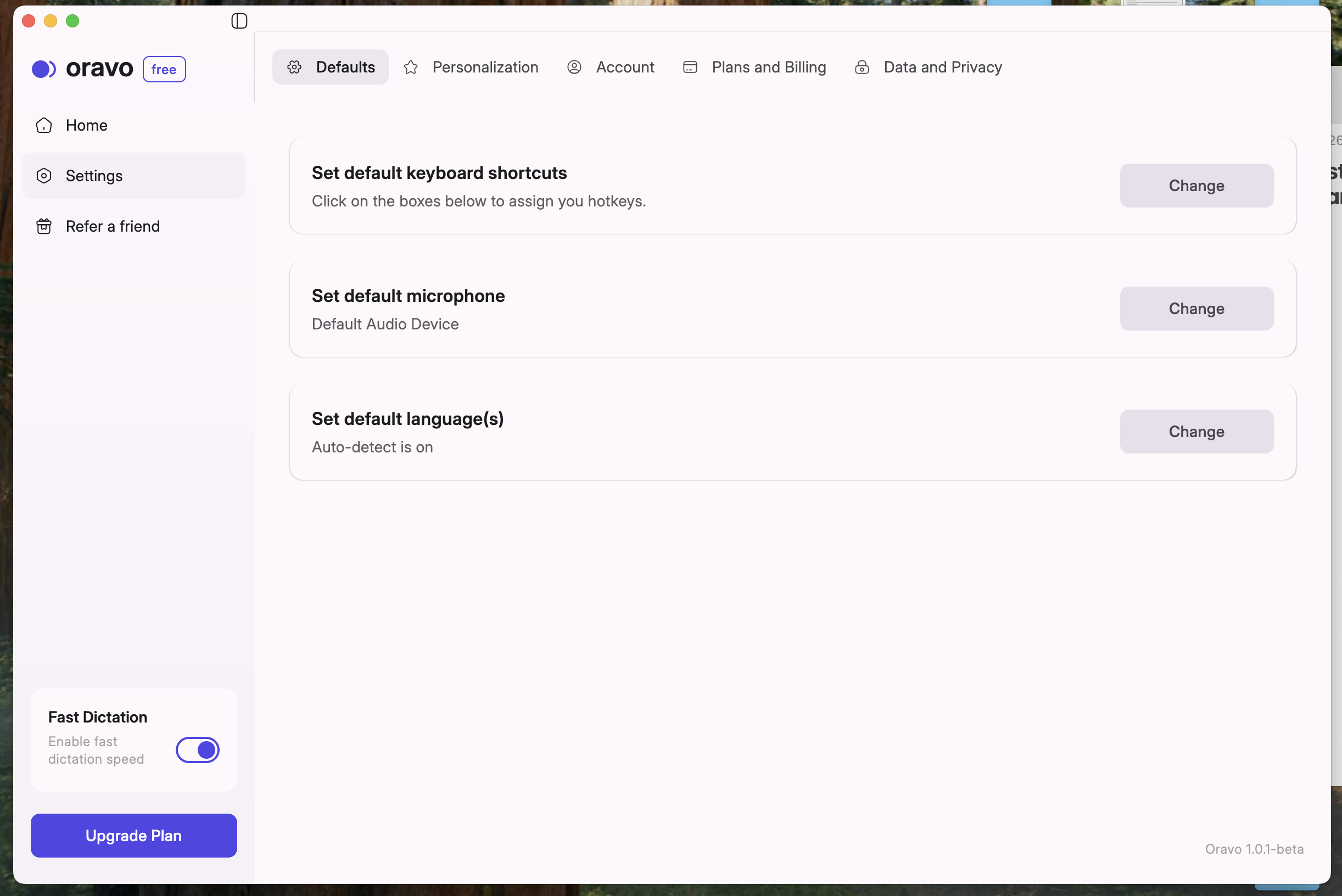1342x896 pixels.
Task: Open the Plans and Billing tab
Action: click(x=768, y=68)
